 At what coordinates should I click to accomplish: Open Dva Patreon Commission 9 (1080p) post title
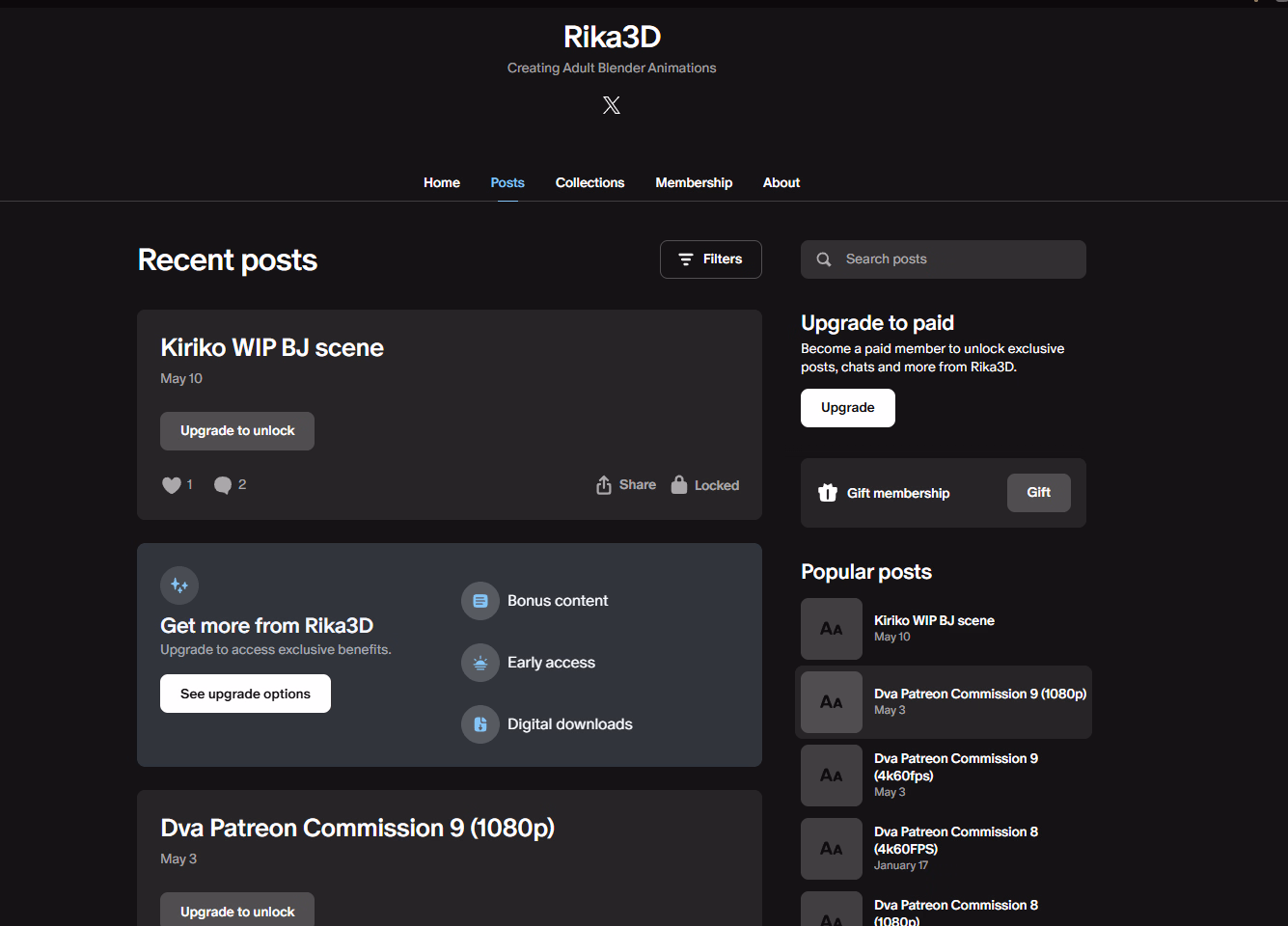pyautogui.click(x=357, y=828)
